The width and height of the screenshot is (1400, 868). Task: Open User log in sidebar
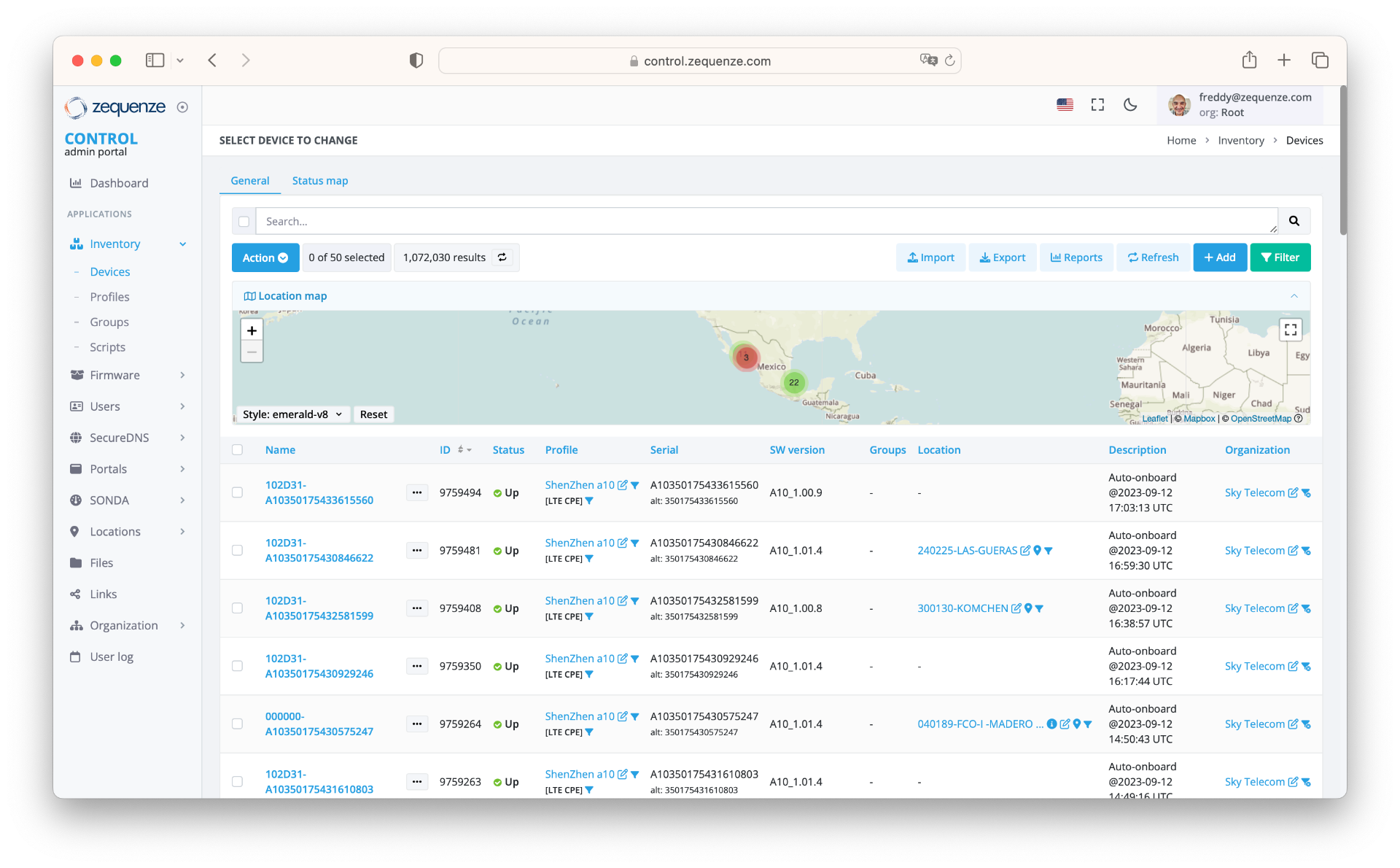pos(111,657)
